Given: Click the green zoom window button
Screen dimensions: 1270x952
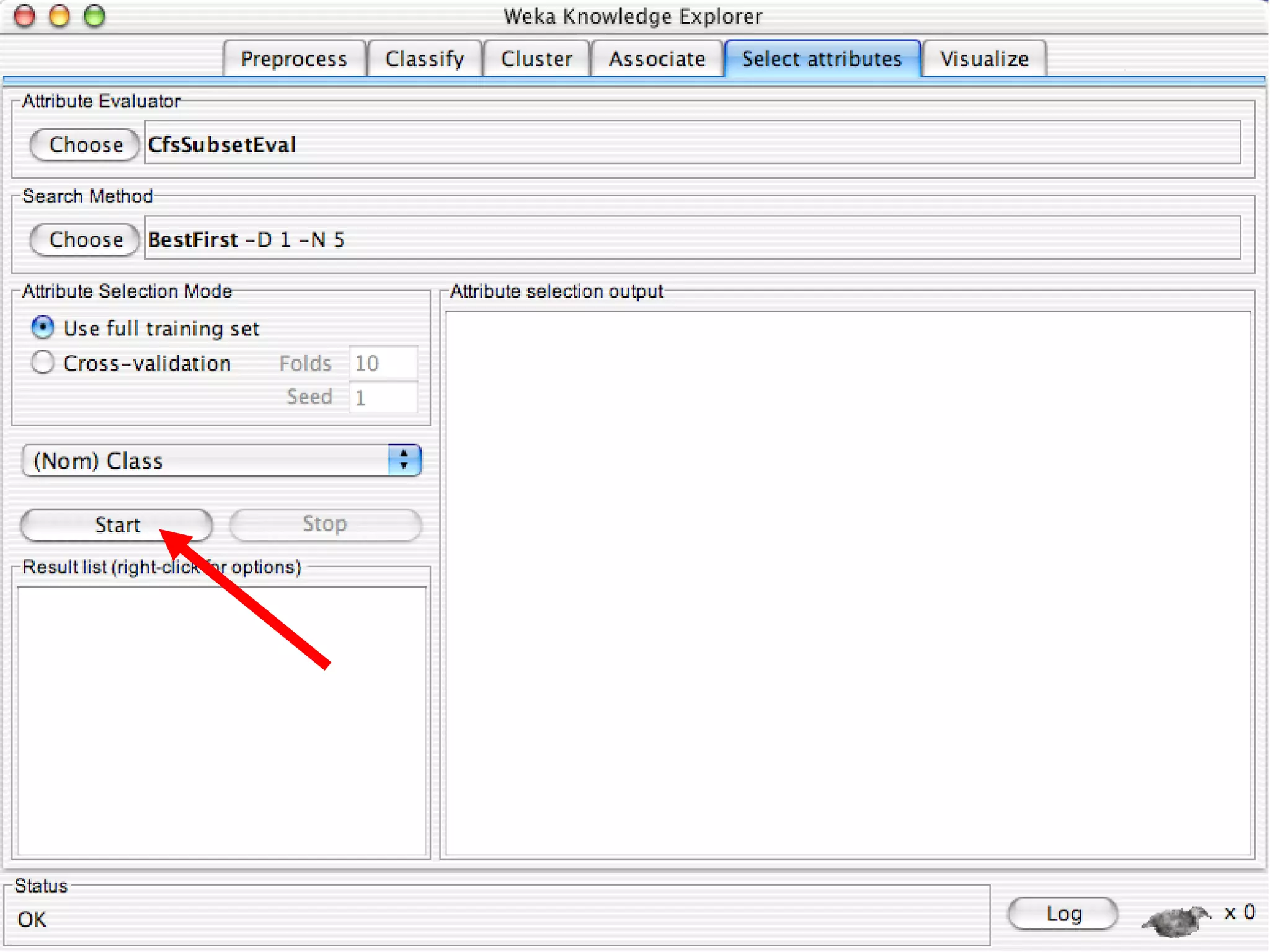Looking at the screenshot, I should pos(94,16).
